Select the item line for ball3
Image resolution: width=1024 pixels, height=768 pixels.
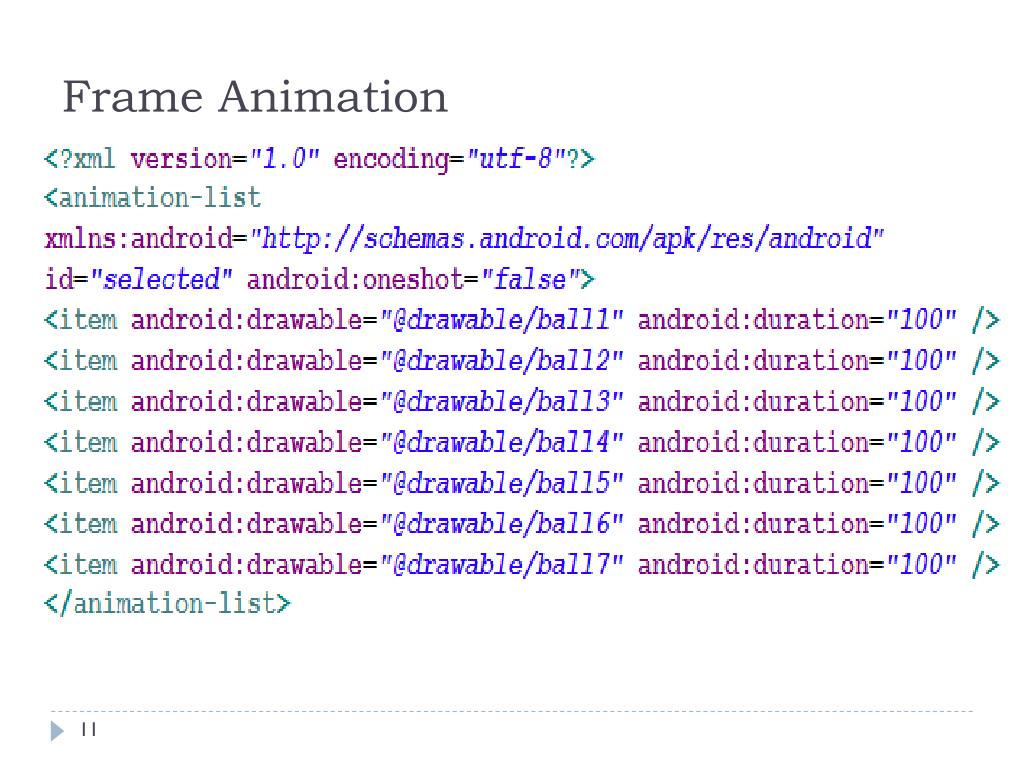pyautogui.click(x=522, y=402)
